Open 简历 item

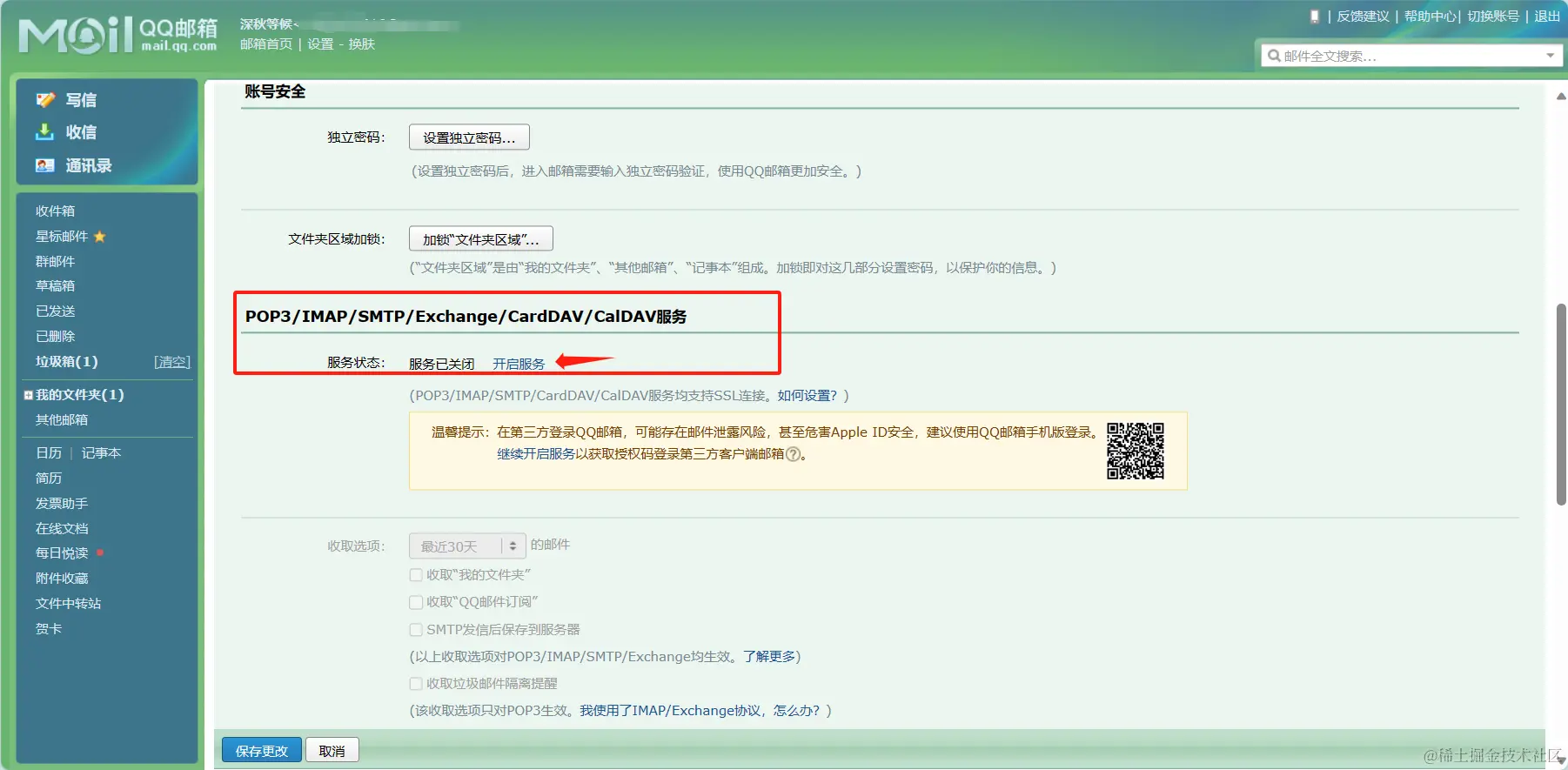tap(49, 479)
